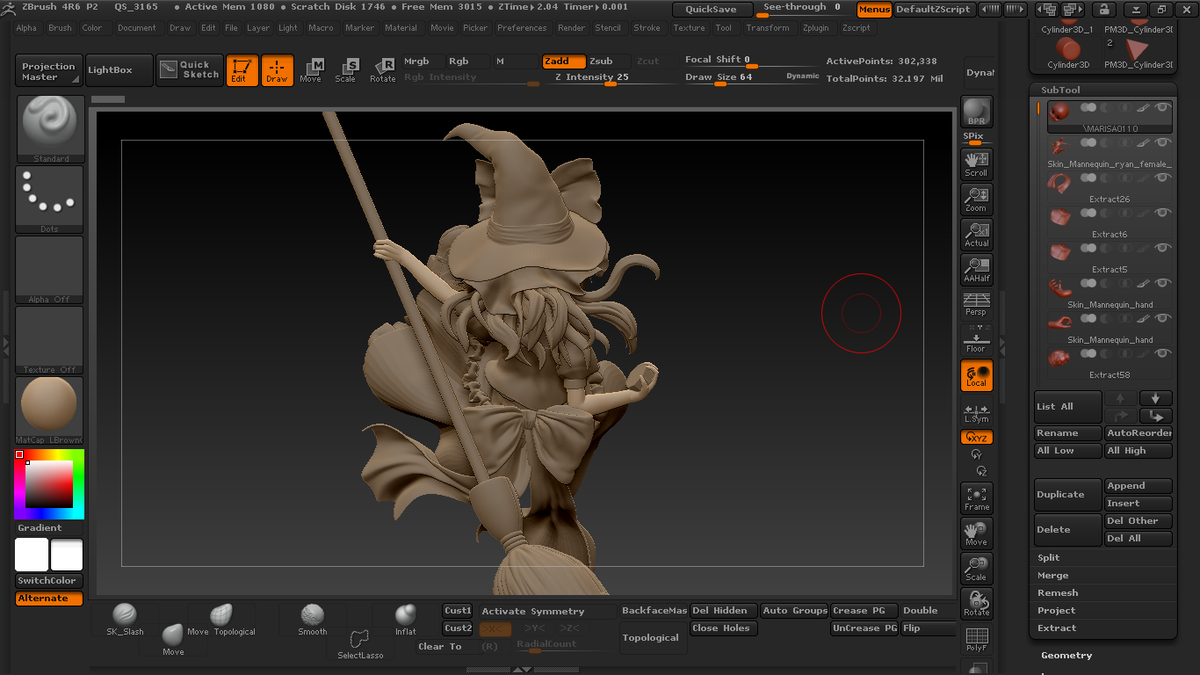The width and height of the screenshot is (1200, 675).
Task: Click the L.Sym local symmetry icon
Action: point(977,413)
